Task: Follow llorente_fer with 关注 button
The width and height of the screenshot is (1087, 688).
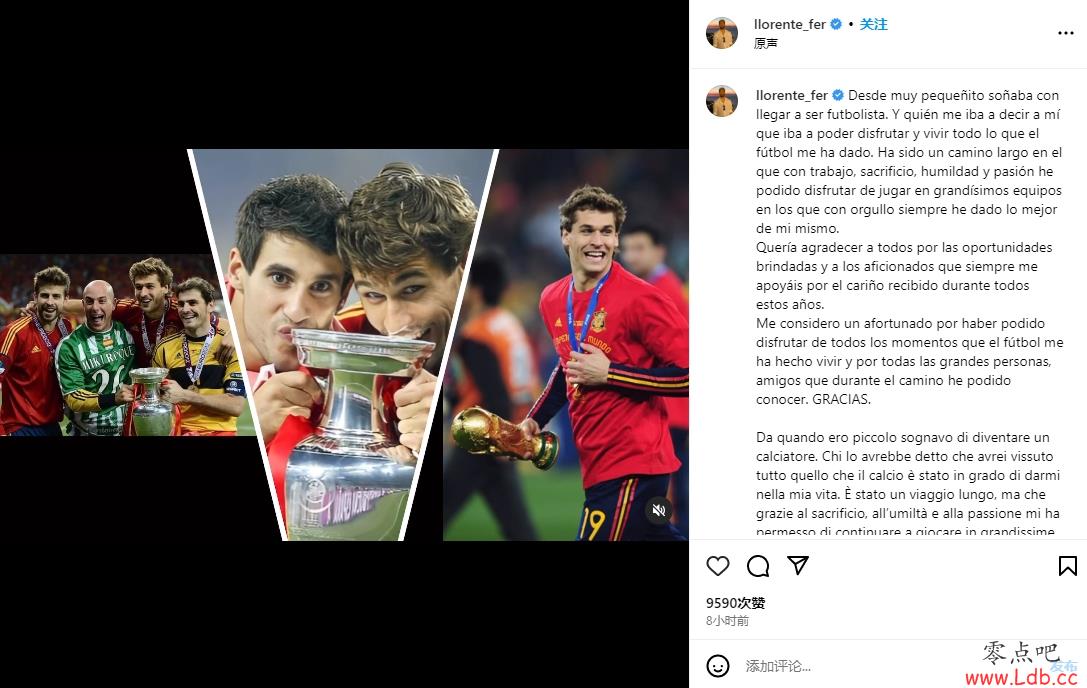Action: click(873, 24)
